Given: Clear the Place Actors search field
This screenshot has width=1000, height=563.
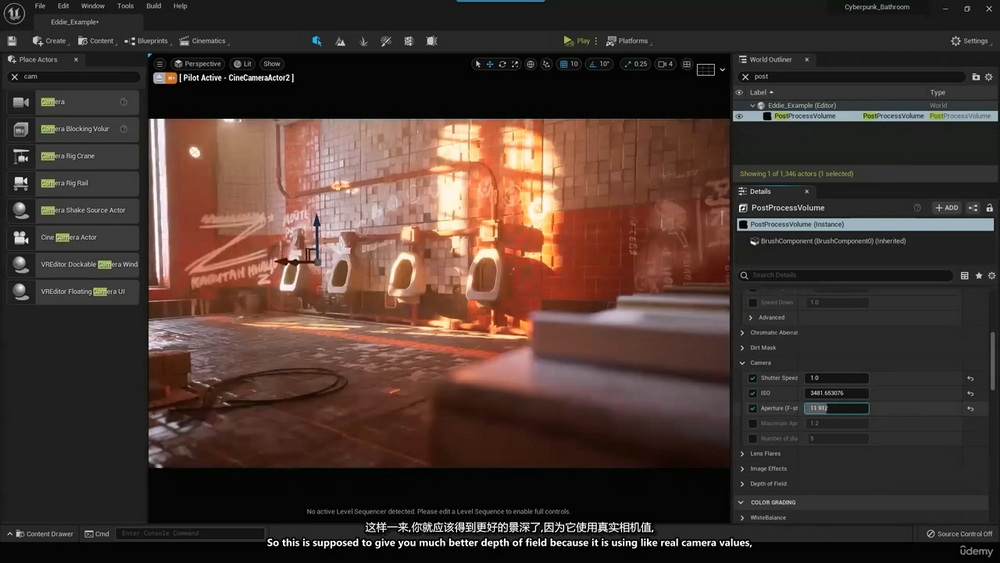Looking at the screenshot, I should tap(15, 77).
